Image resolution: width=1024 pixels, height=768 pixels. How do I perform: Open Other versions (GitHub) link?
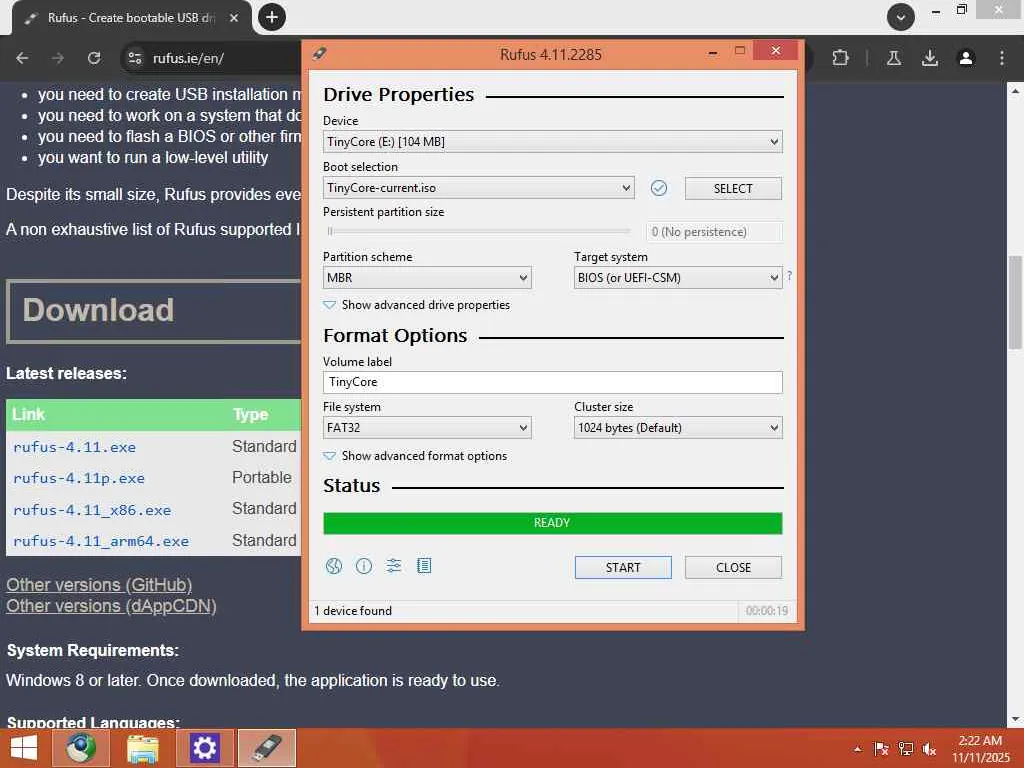pyautogui.click(x=99, y=584)
